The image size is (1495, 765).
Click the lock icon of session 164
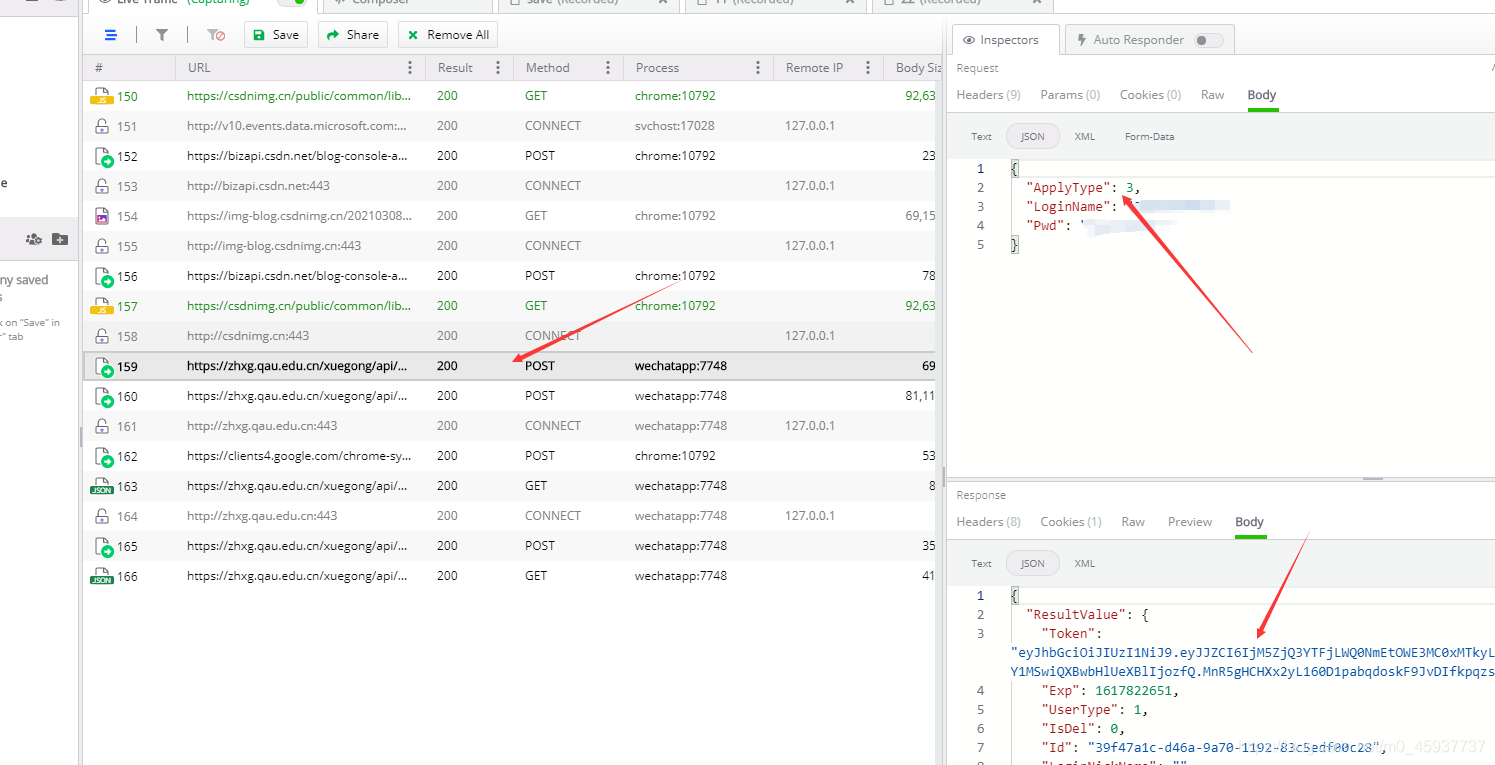coord(102,516)
